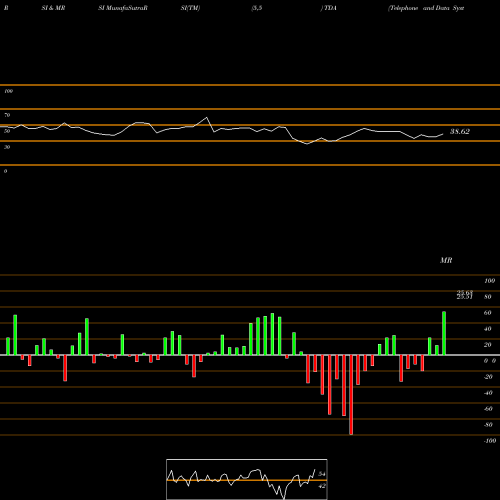Click the 'SI(TM)' header text
This screenshot has height=500, width=500.
click(x=190, y=8)
